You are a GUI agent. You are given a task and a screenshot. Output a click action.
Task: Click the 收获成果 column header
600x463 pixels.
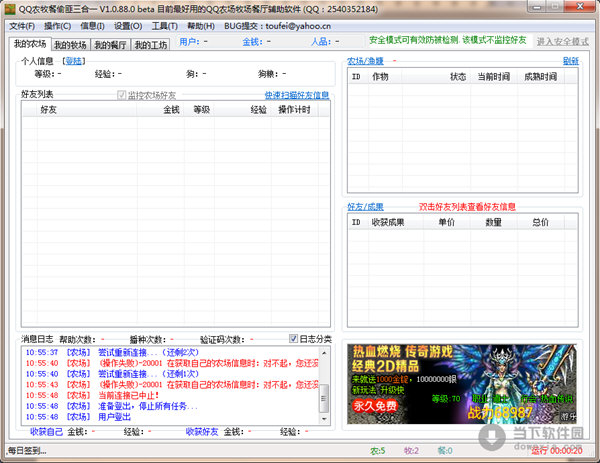coord(396,222)
